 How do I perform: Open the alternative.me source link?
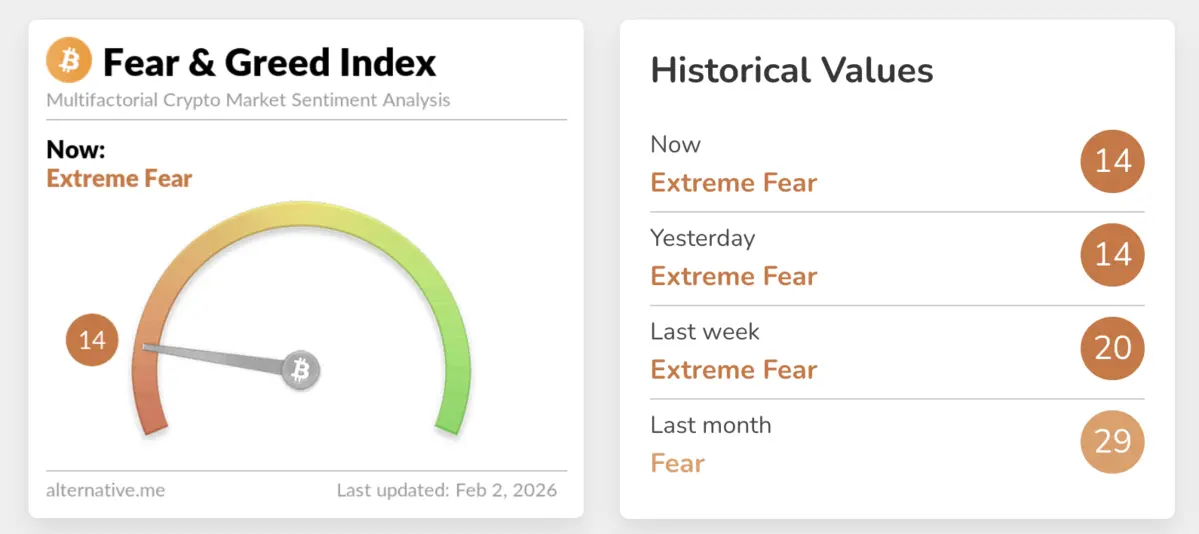pos(105,491)
